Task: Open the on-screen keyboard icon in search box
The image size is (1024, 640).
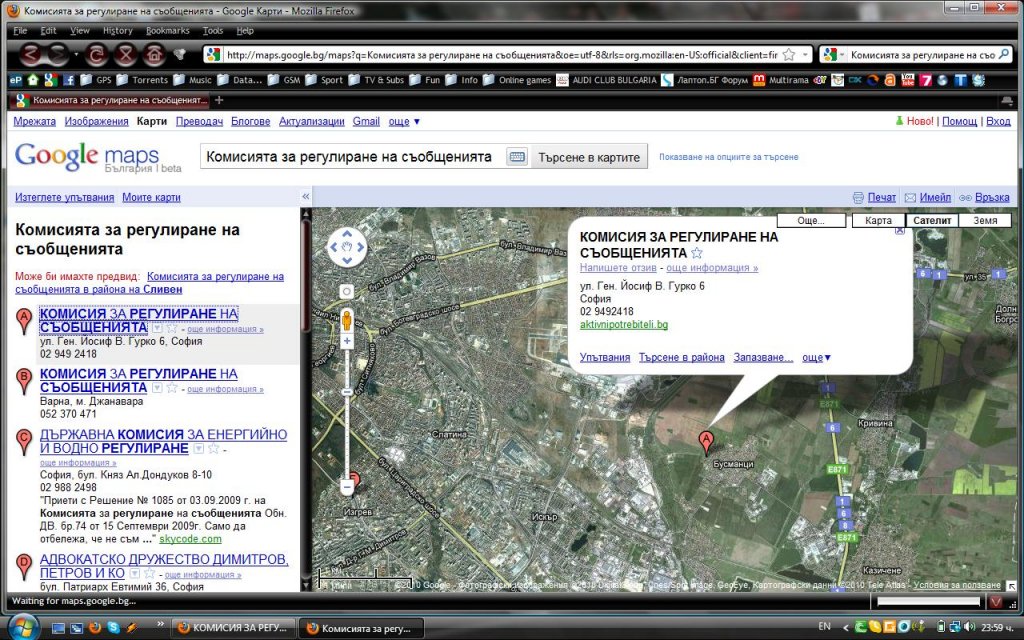Action: coord(516,157)
